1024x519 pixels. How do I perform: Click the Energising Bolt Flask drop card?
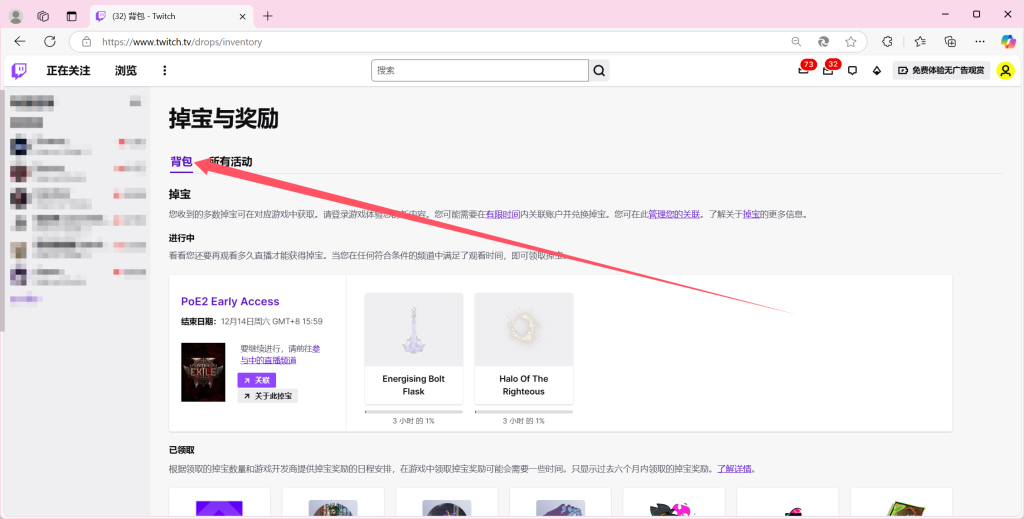pos(413,349)
